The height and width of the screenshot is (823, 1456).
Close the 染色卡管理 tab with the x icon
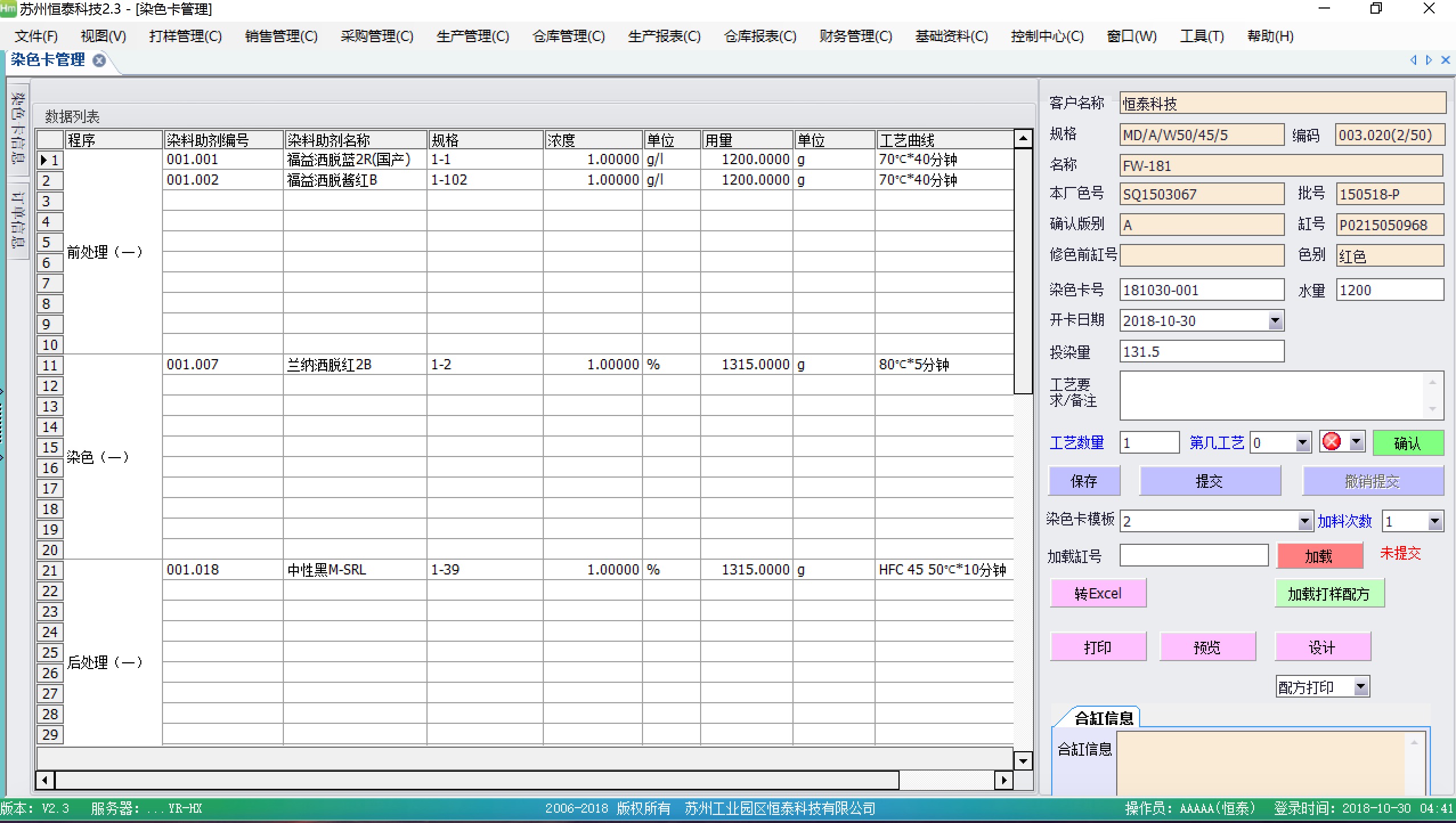(x=99, y=60)
